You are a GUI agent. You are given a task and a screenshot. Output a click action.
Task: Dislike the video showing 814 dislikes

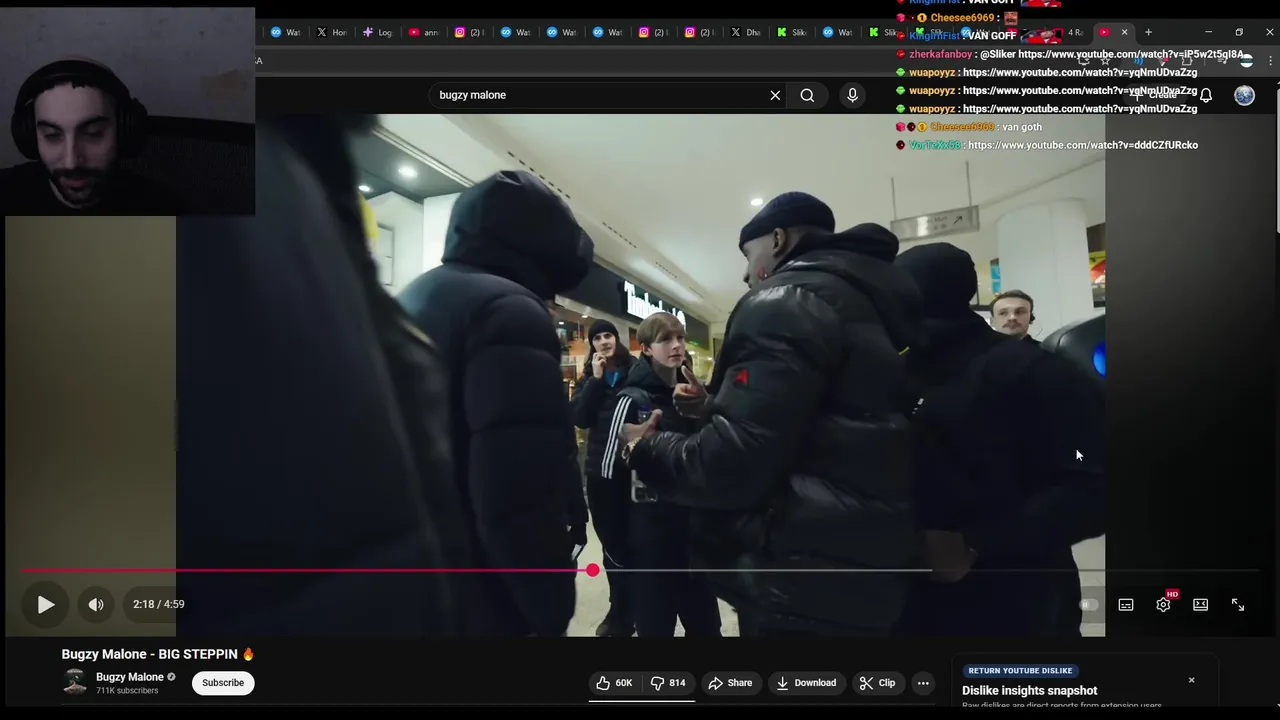[x=668, y=683]
